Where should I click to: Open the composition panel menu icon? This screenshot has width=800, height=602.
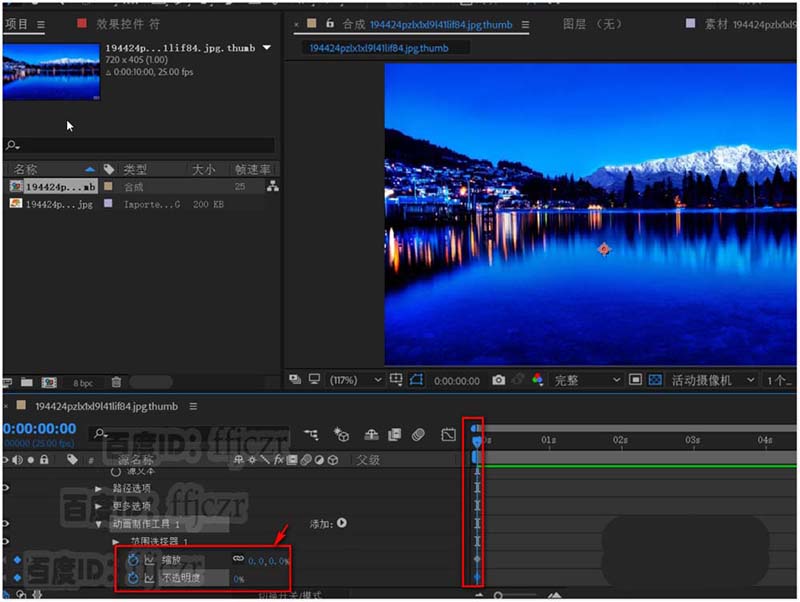525,24
